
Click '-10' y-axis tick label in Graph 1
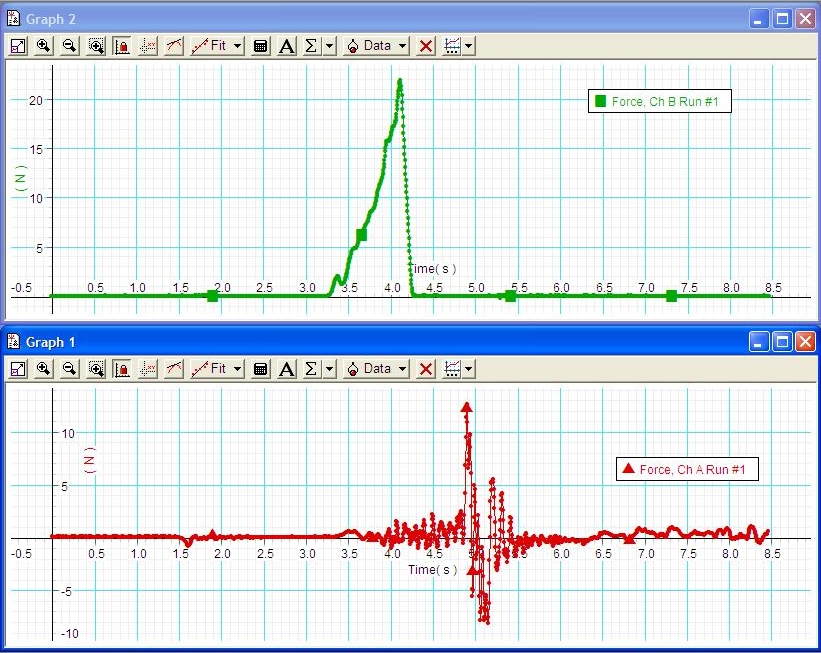click(70, 634)
